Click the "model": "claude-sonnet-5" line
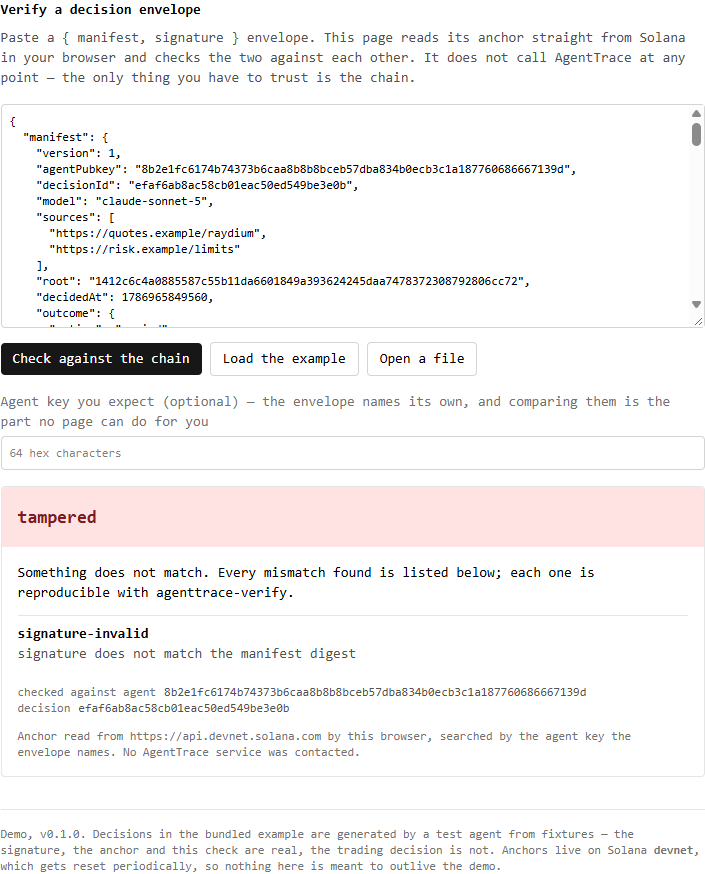This screenshot has width=705, height=874. pyautogui.click(x=125, y=202)
